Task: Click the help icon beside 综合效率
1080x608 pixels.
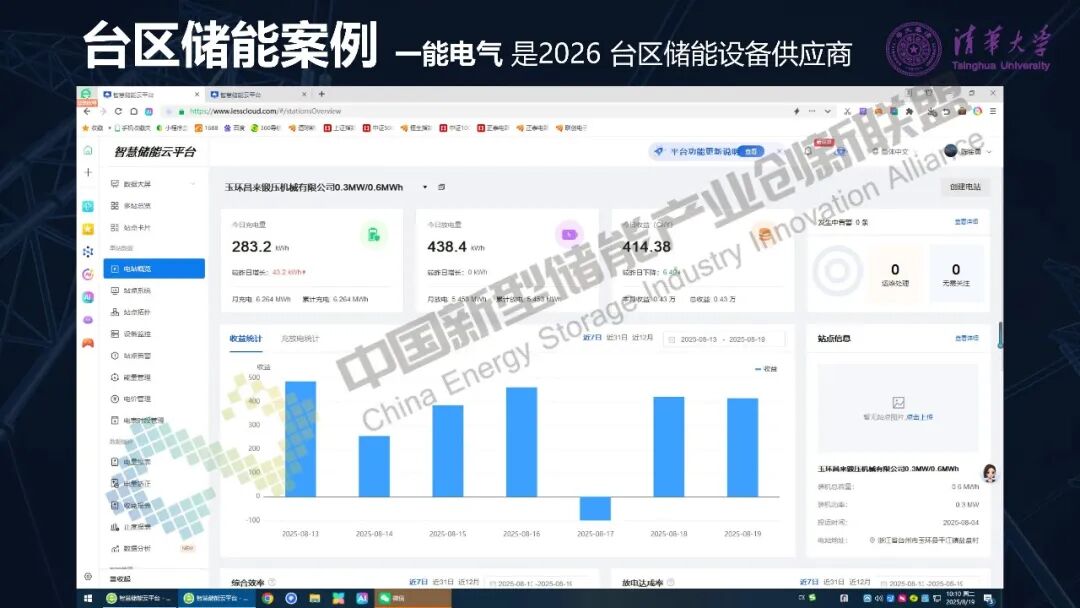Action: pos(271,583)
